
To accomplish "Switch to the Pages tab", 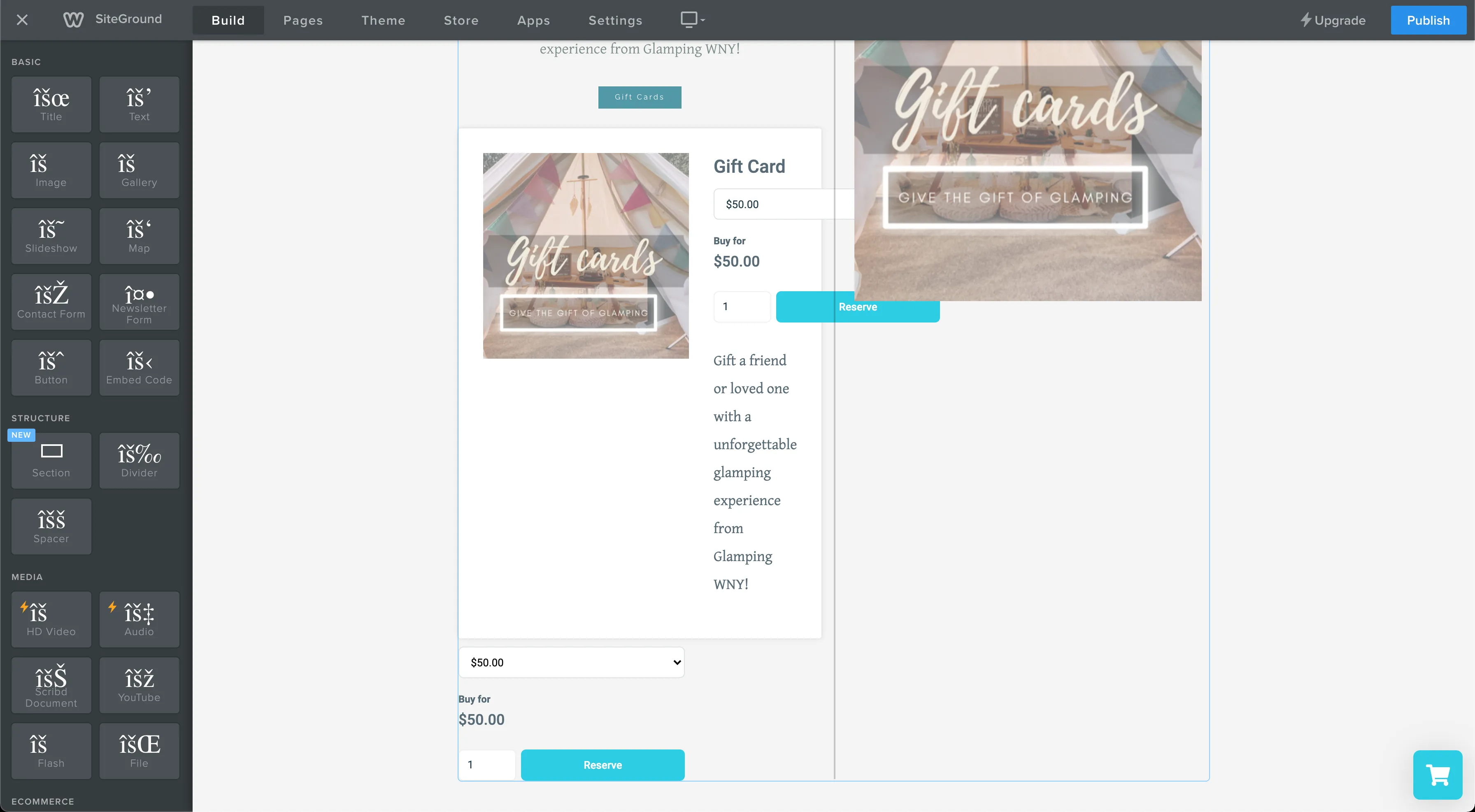I will [303, 20].
